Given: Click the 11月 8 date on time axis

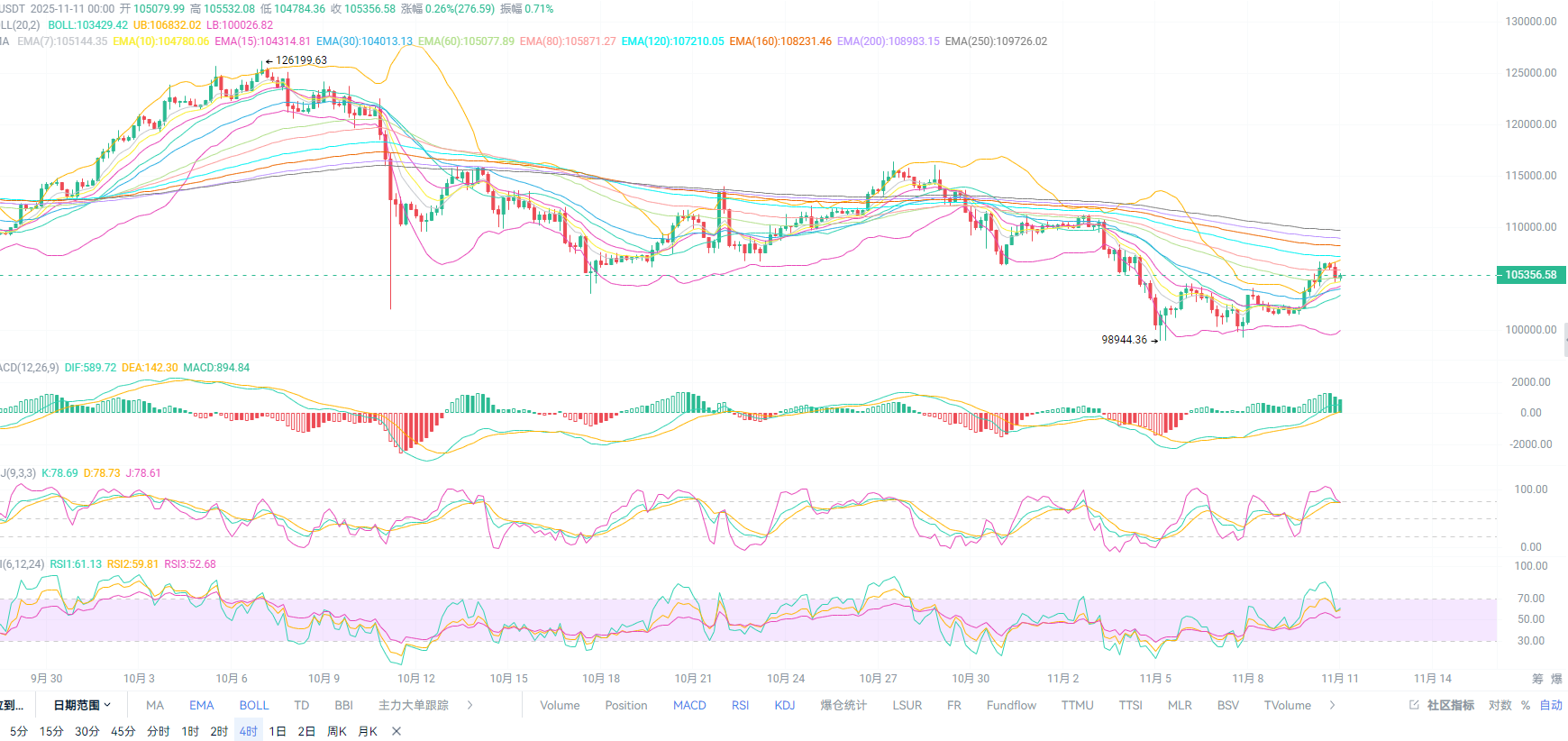Looking at the screenshot, I should click(x=1247, y=679).
